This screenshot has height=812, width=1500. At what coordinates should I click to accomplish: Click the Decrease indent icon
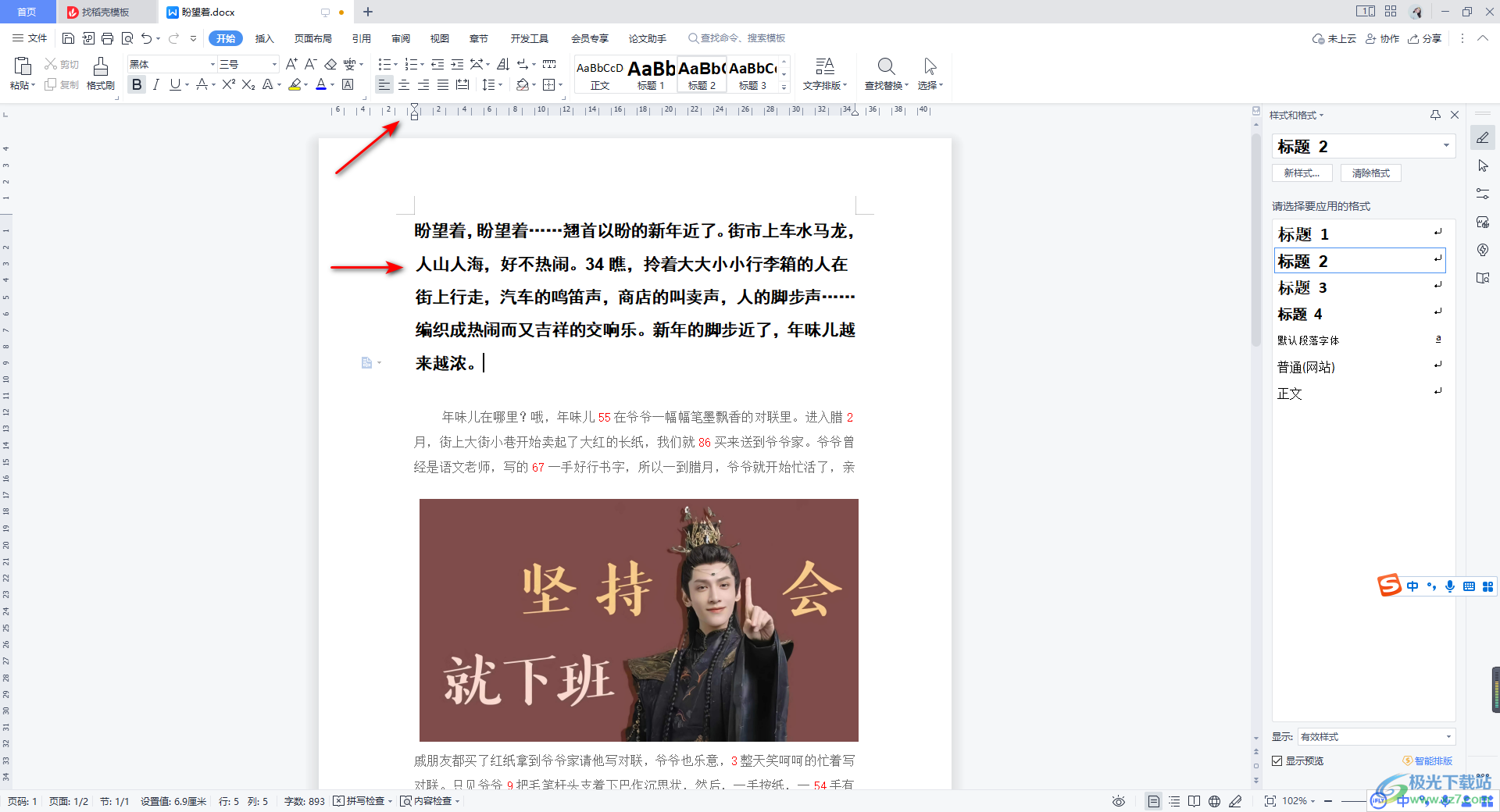tap(437, 64)
